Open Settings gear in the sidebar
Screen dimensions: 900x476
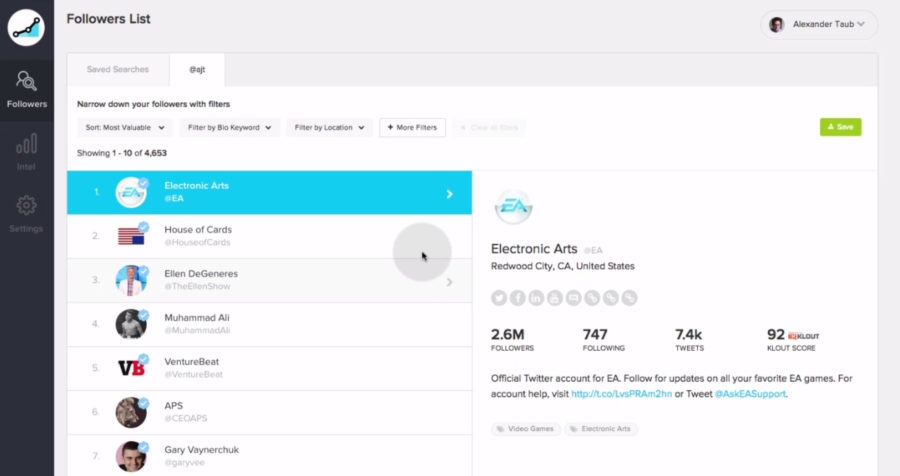(26, 214)
